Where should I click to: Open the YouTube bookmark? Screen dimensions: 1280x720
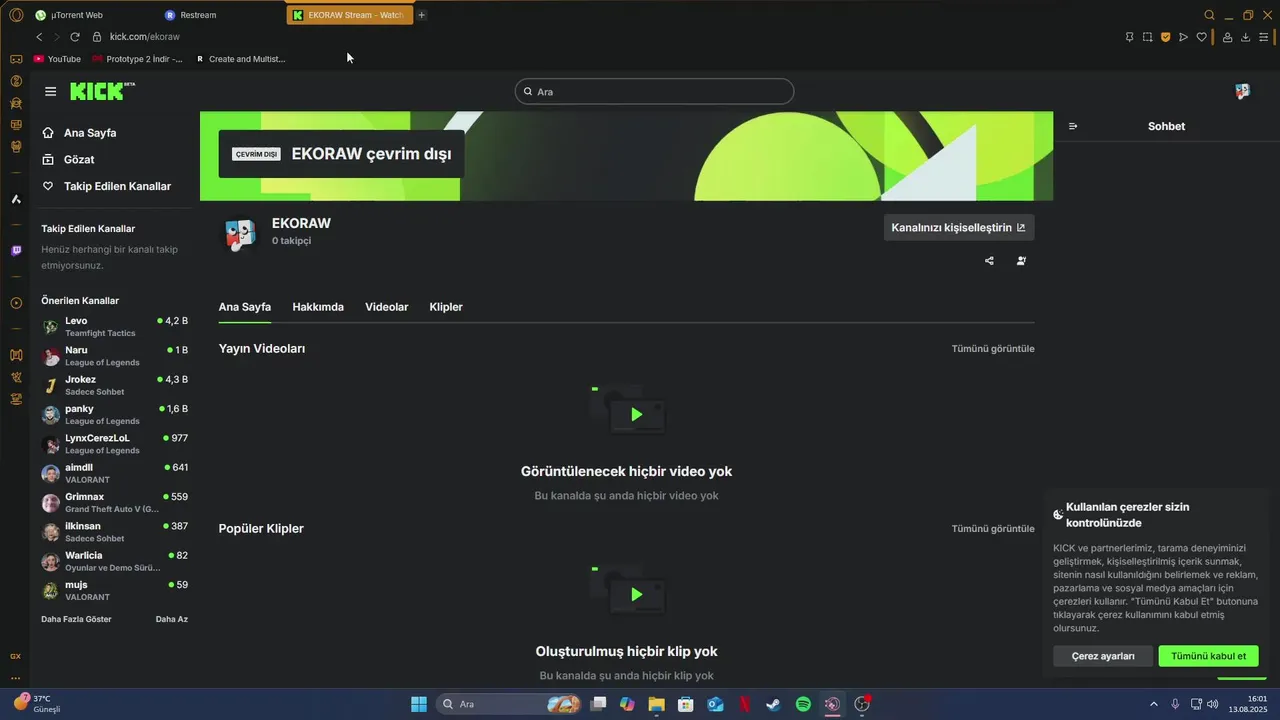coord(57,59)
